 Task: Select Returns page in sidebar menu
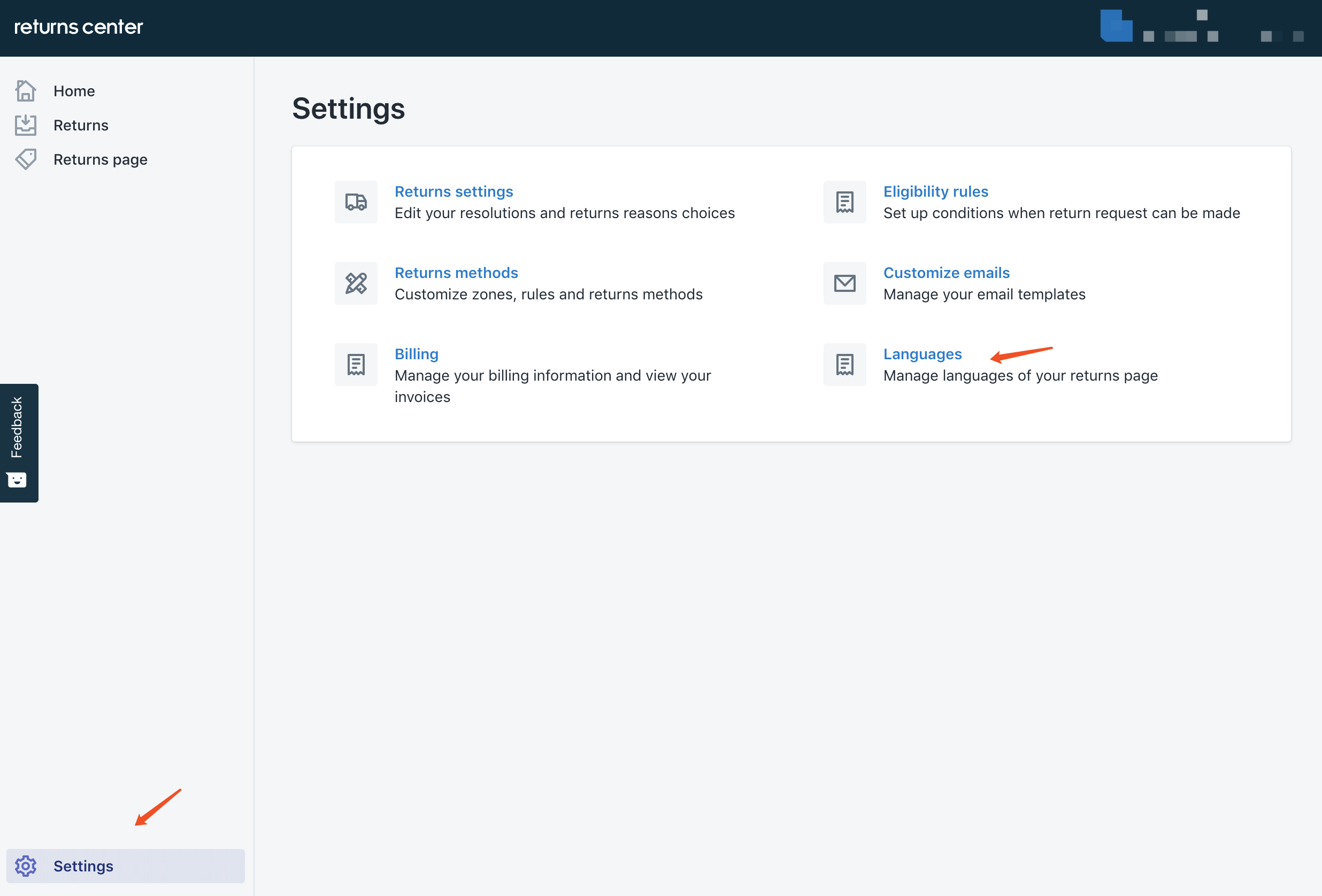(x=100, y=159)
